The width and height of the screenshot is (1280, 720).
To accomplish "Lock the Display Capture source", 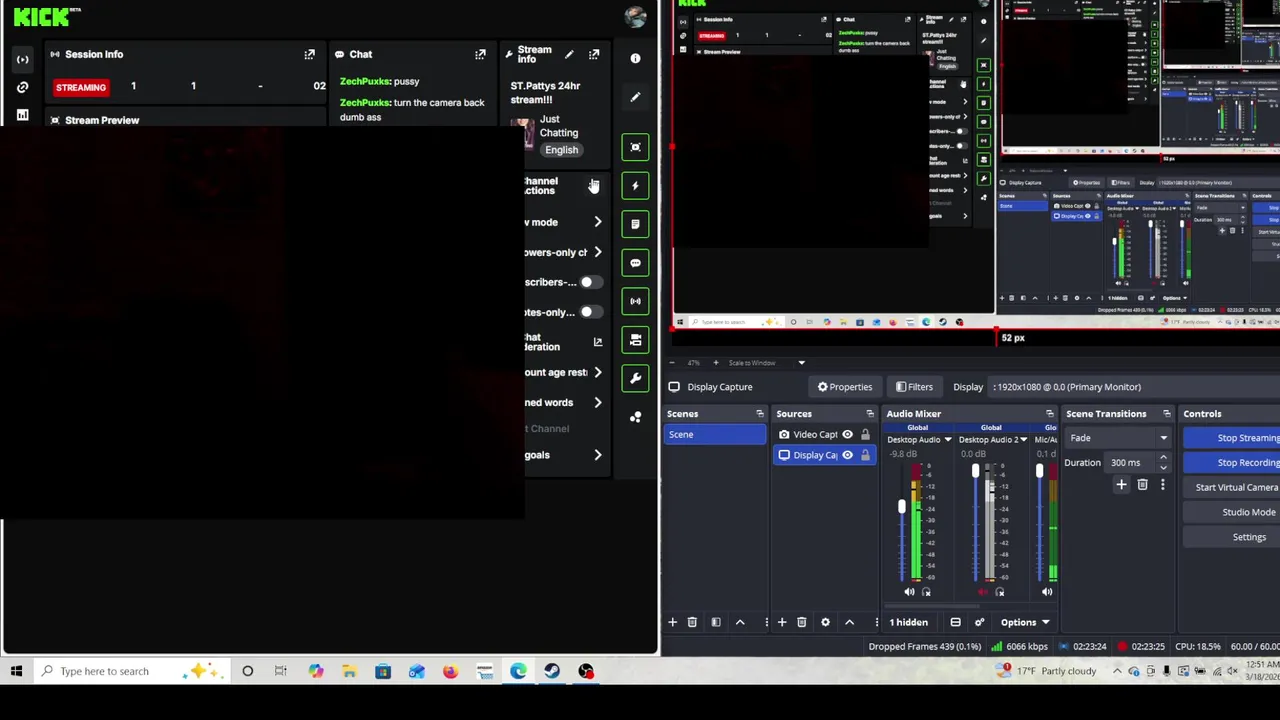I will pos(865,455).
